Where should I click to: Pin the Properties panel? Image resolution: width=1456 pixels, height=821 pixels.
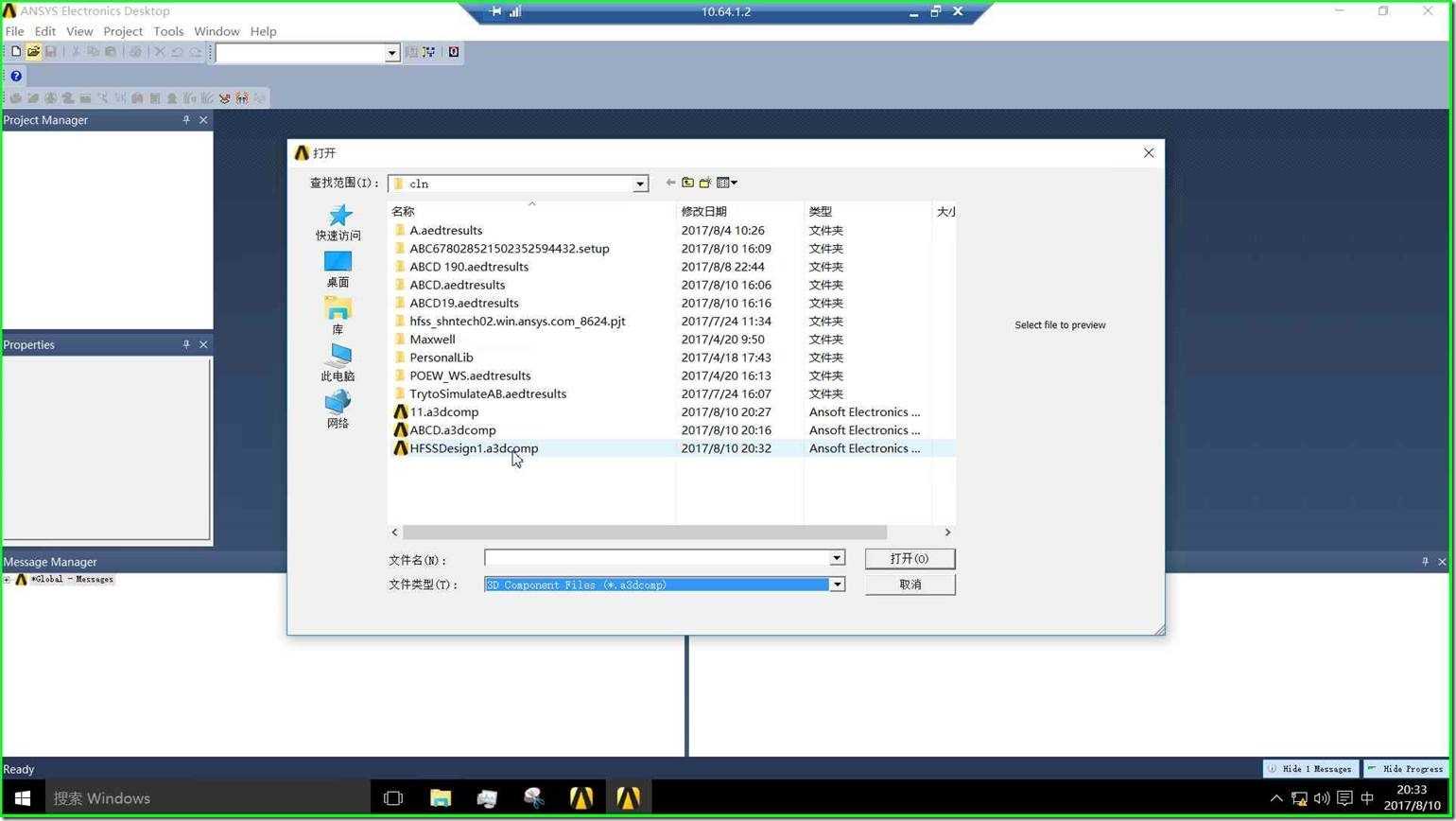click(x=186, y=344)
